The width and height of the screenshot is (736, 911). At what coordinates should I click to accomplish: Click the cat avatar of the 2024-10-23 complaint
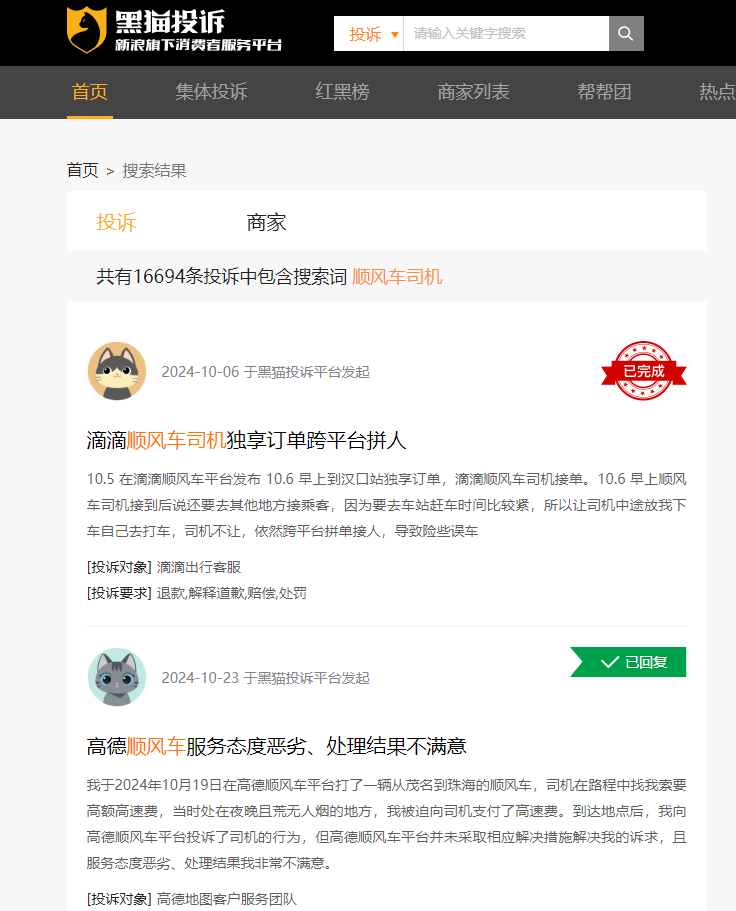pos(117,677)
